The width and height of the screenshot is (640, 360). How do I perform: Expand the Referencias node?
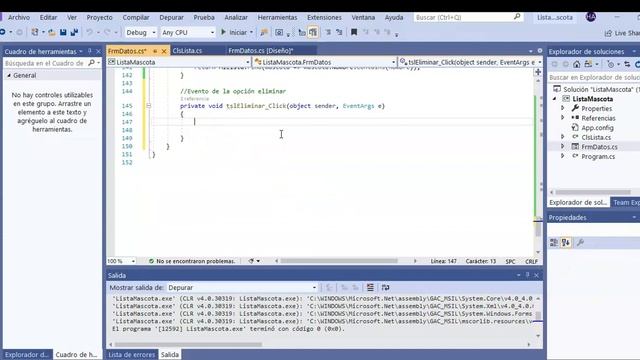tap(562, 118)
